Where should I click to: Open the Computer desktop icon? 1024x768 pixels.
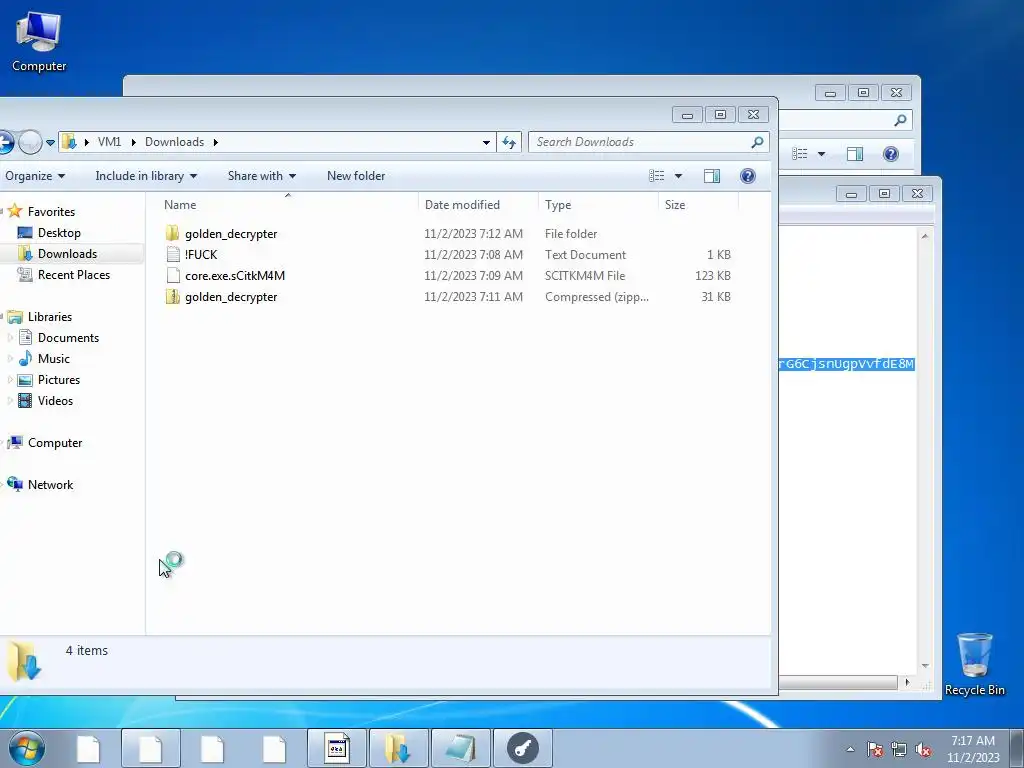39,43
